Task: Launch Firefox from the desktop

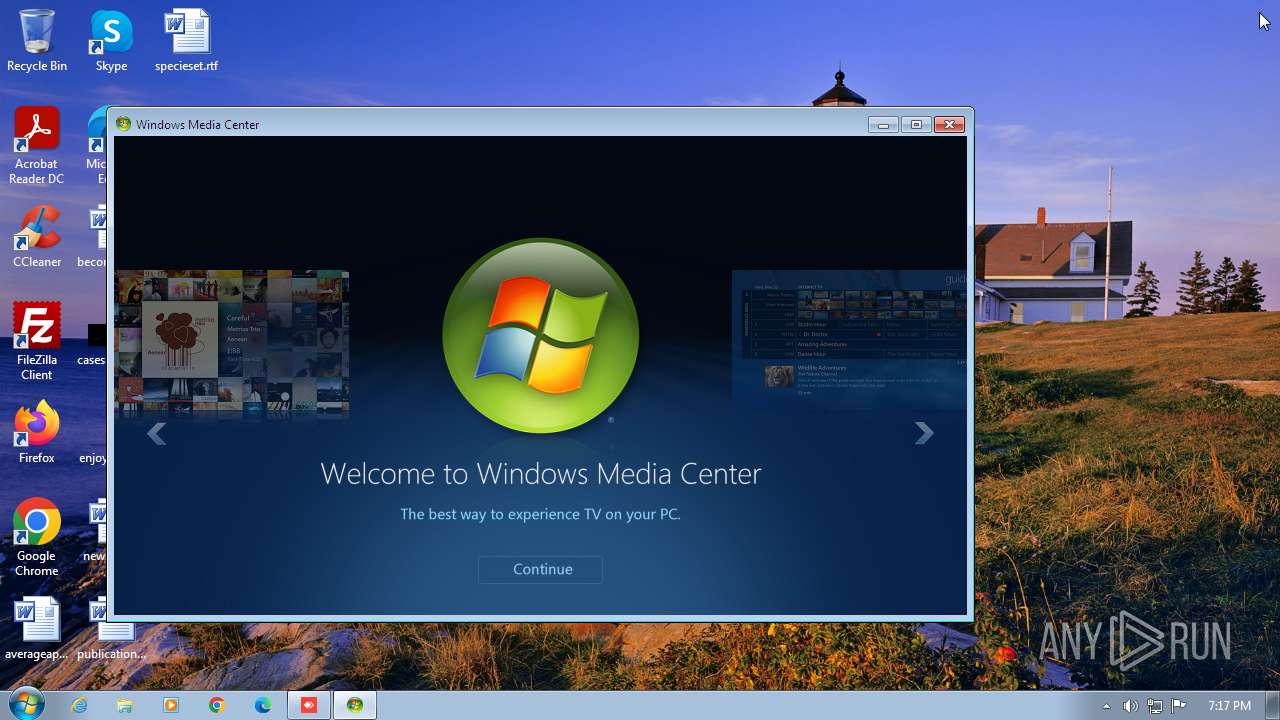Action: tap(37, 432)
